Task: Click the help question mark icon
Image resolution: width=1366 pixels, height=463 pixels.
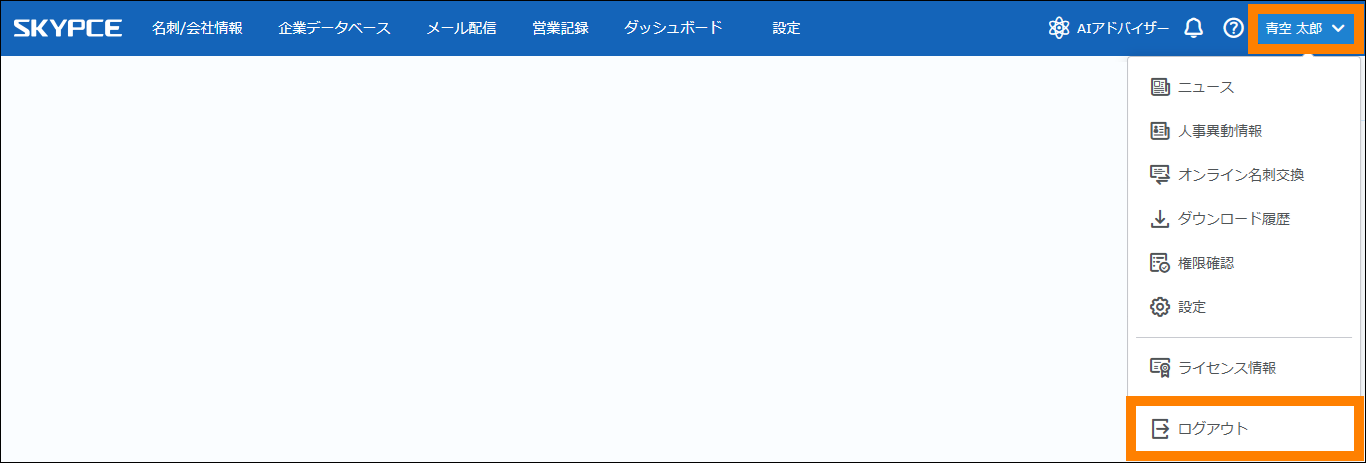Action: pos(1233,28)
